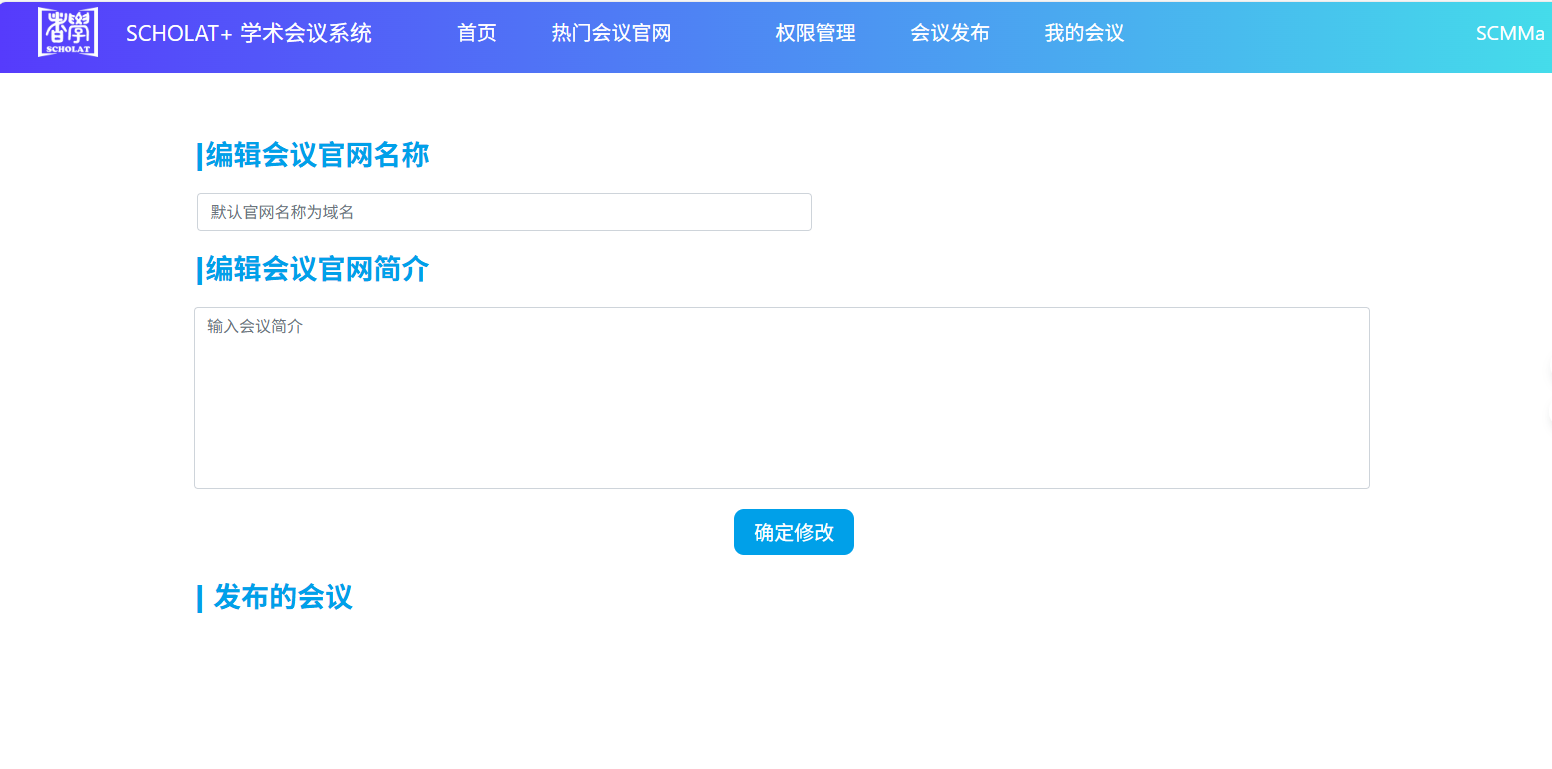Click the blue bar before 发布的会议
This screenshot has width=1552, height=769.
coord(200,598)
